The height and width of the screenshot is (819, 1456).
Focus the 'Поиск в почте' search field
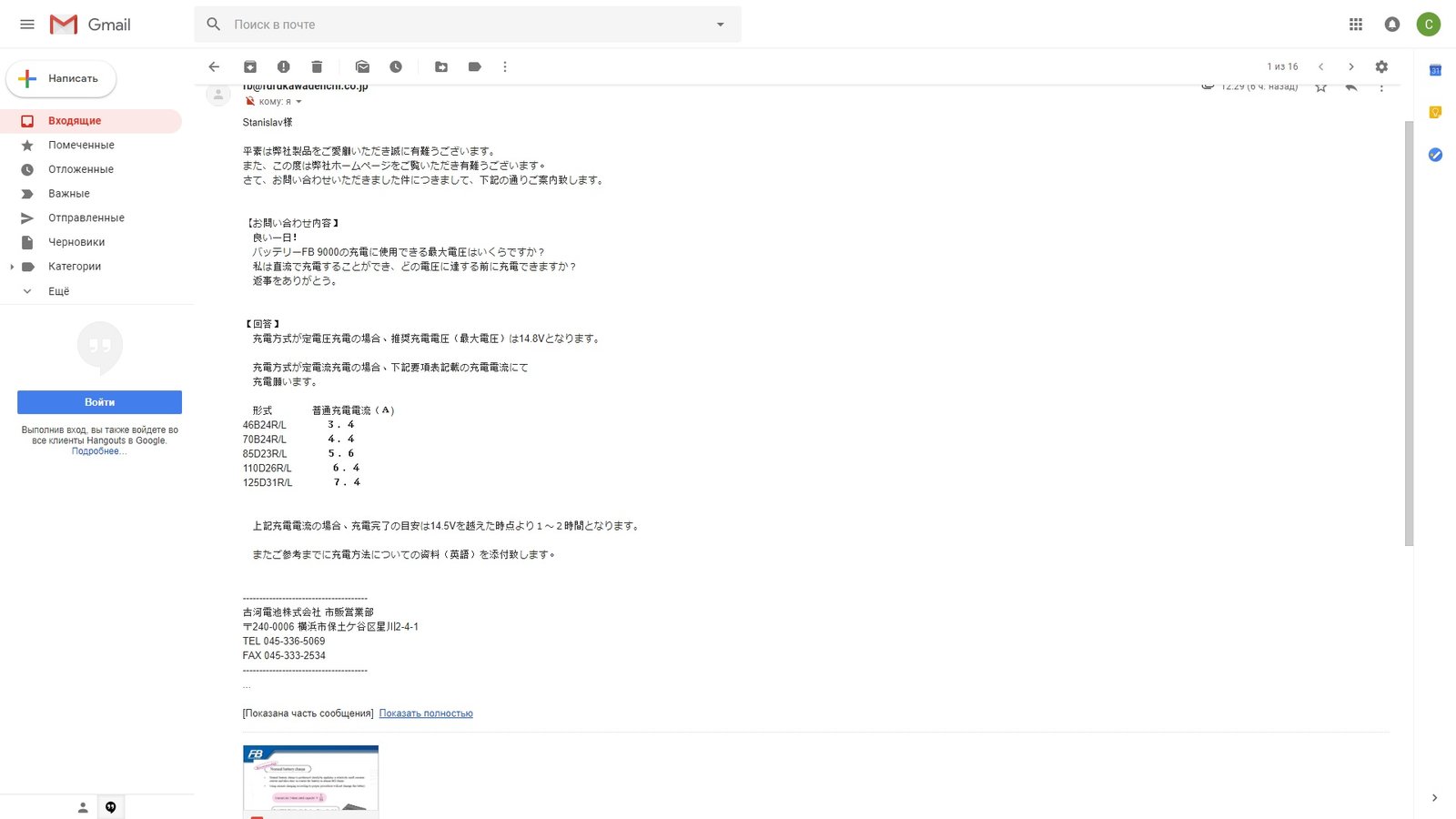[468, 25]
